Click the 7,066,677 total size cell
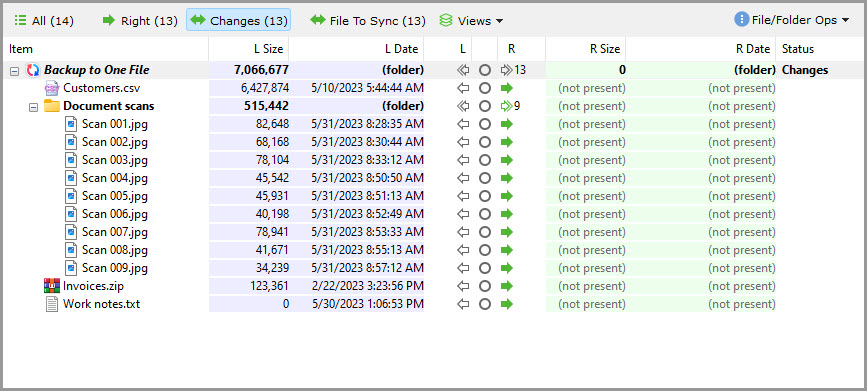Image resolution: width=867 pixels, height=391 pixels. (x=262, y=70)
